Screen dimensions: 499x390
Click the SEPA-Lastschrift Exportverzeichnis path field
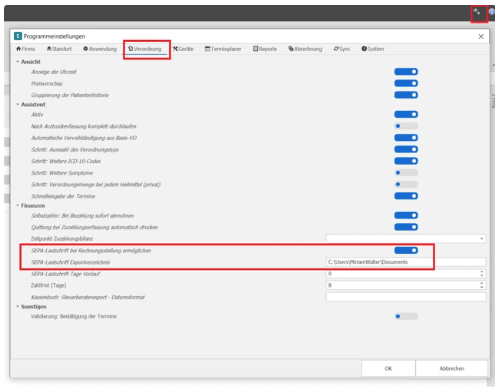[406, 262]
